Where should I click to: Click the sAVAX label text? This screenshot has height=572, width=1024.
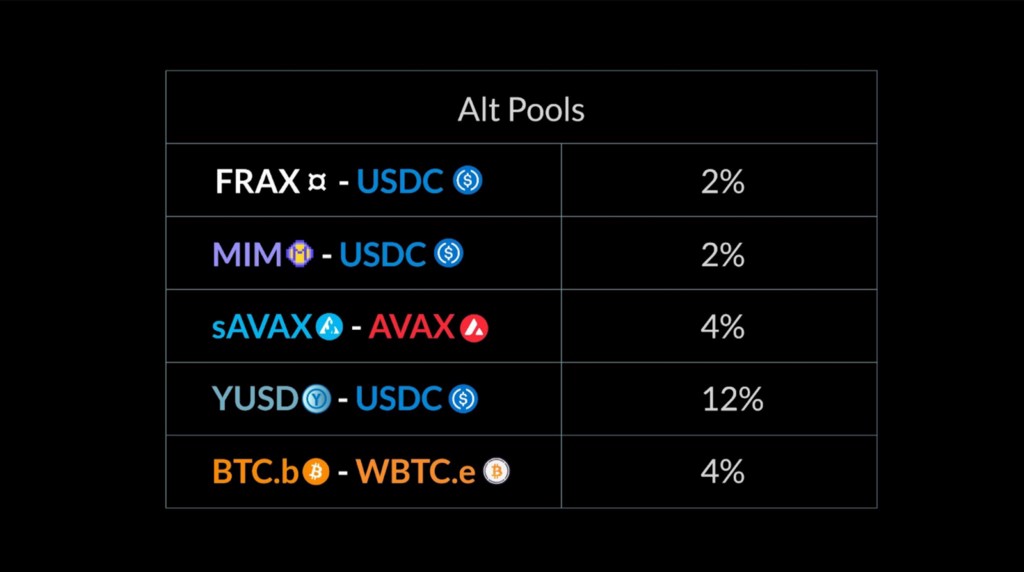click(x=262, y=326)
